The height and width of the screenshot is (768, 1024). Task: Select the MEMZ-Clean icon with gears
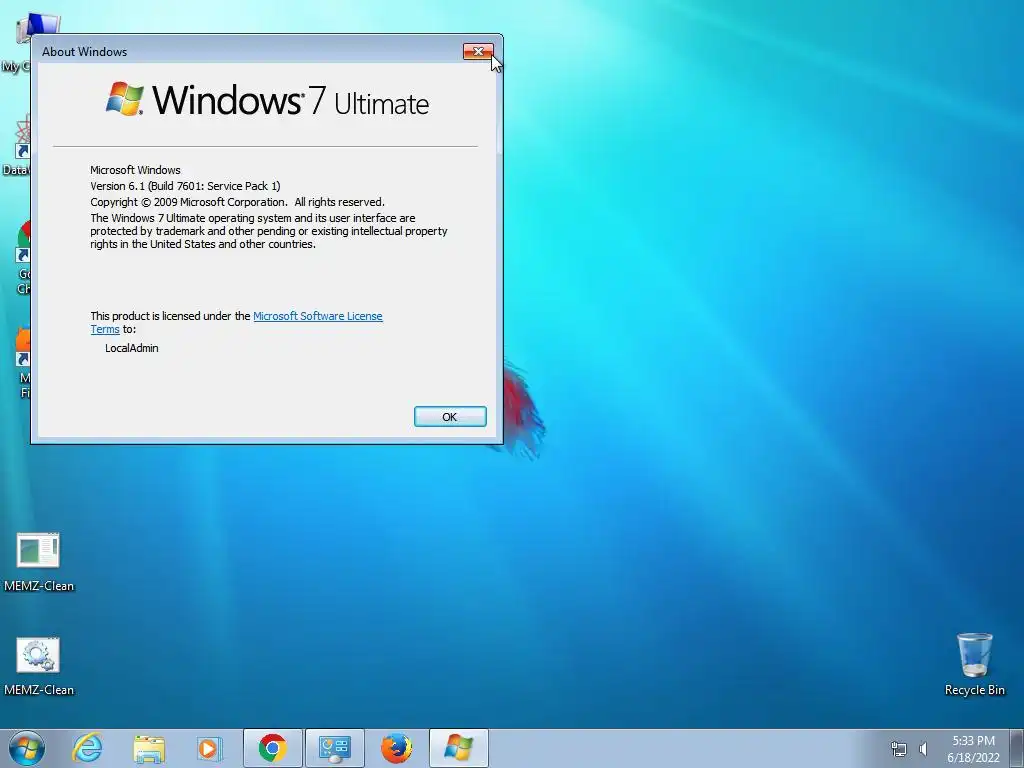[39, 666]
